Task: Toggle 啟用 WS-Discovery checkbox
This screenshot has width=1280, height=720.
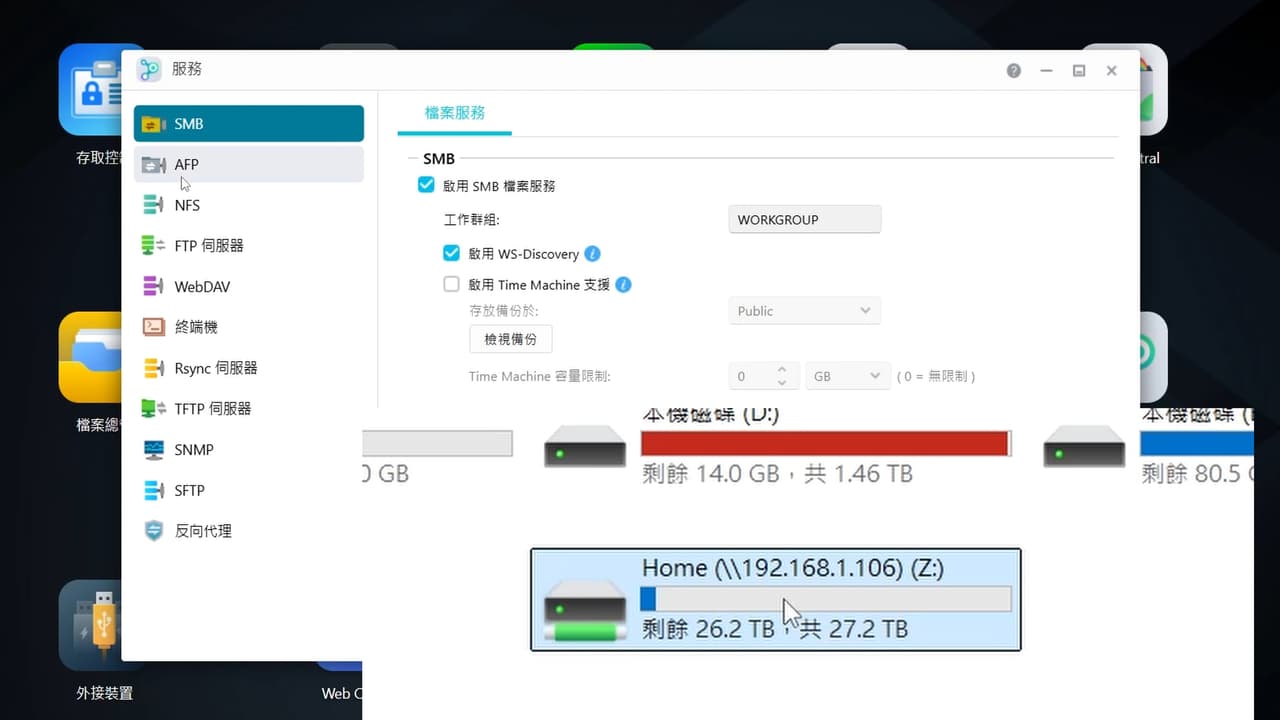Action: [452, 254]
